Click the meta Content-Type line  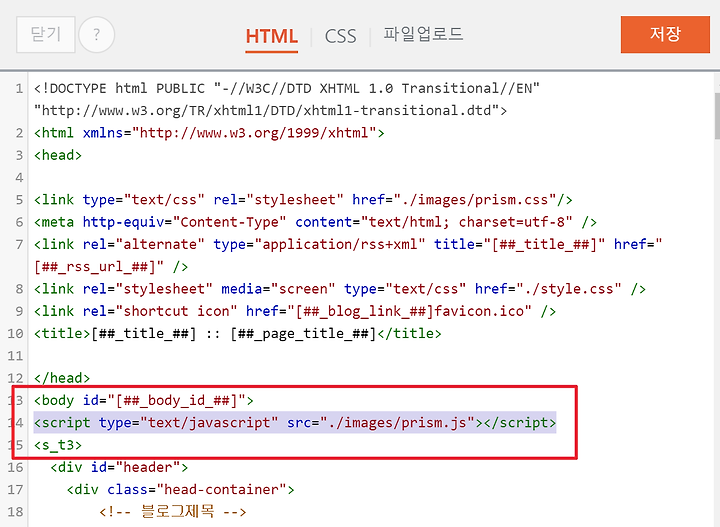coord(315,222)
